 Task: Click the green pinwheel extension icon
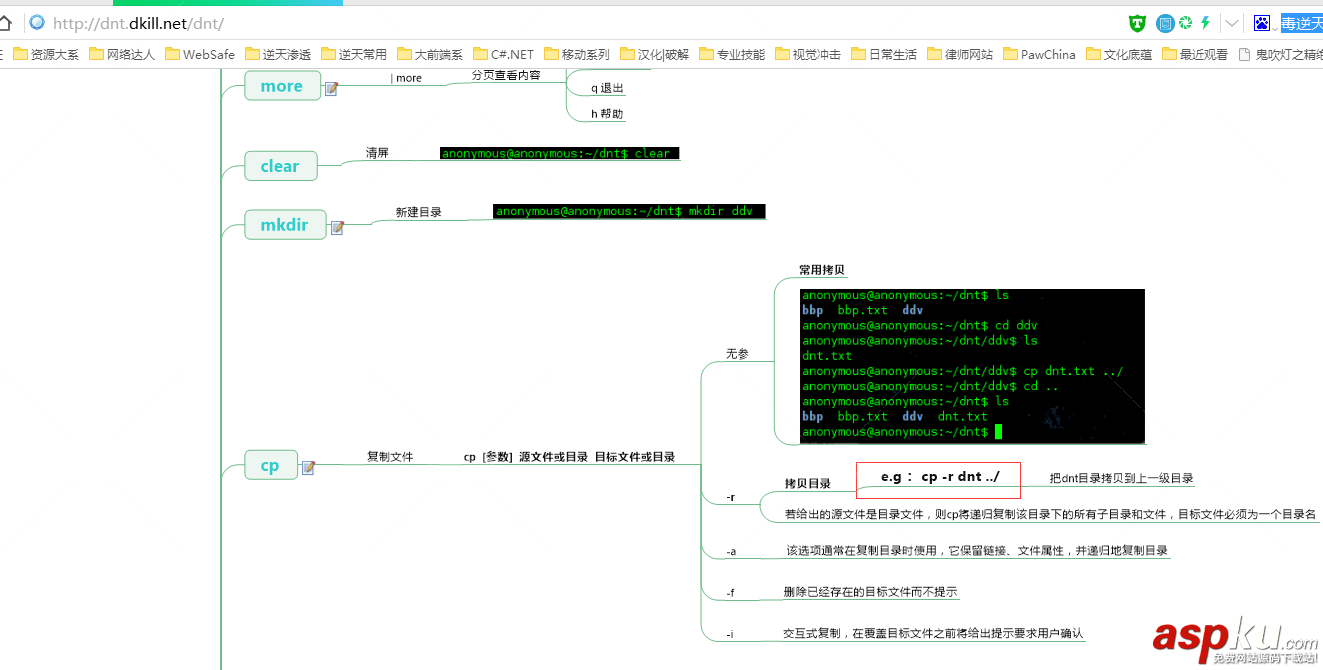click(x=1185, y=22)
